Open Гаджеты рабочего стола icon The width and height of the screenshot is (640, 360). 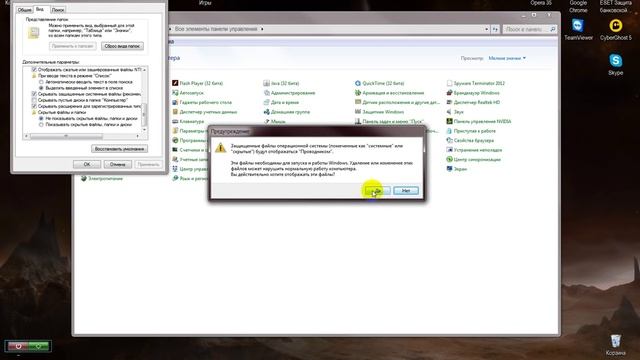202,102
